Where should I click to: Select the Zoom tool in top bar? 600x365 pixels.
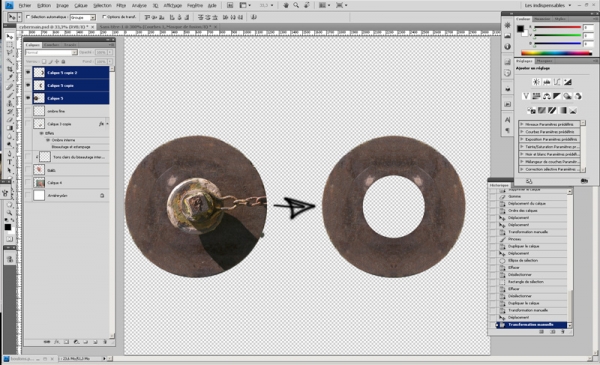click(x=296, y=5)
